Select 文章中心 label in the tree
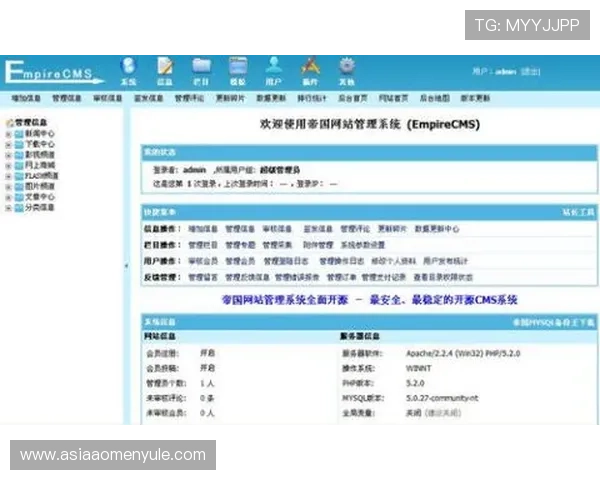The image size is (600, 480). pos(40,197)
